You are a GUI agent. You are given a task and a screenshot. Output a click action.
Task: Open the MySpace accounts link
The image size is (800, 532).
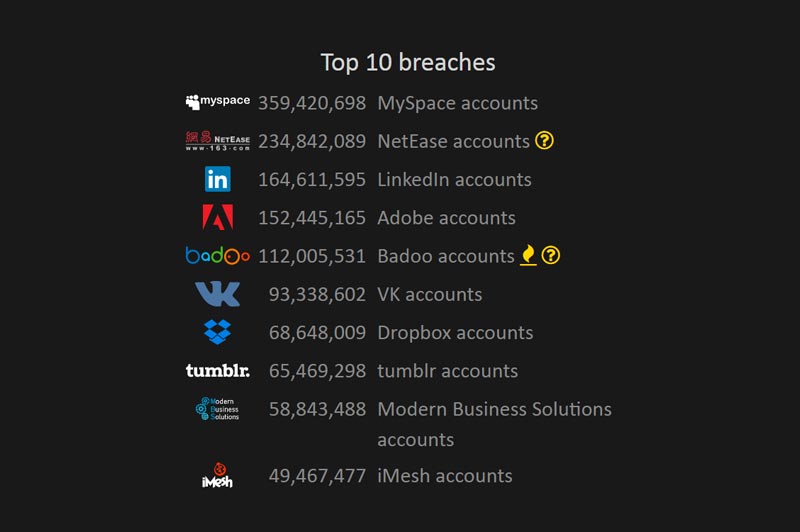tap(458, 103)
